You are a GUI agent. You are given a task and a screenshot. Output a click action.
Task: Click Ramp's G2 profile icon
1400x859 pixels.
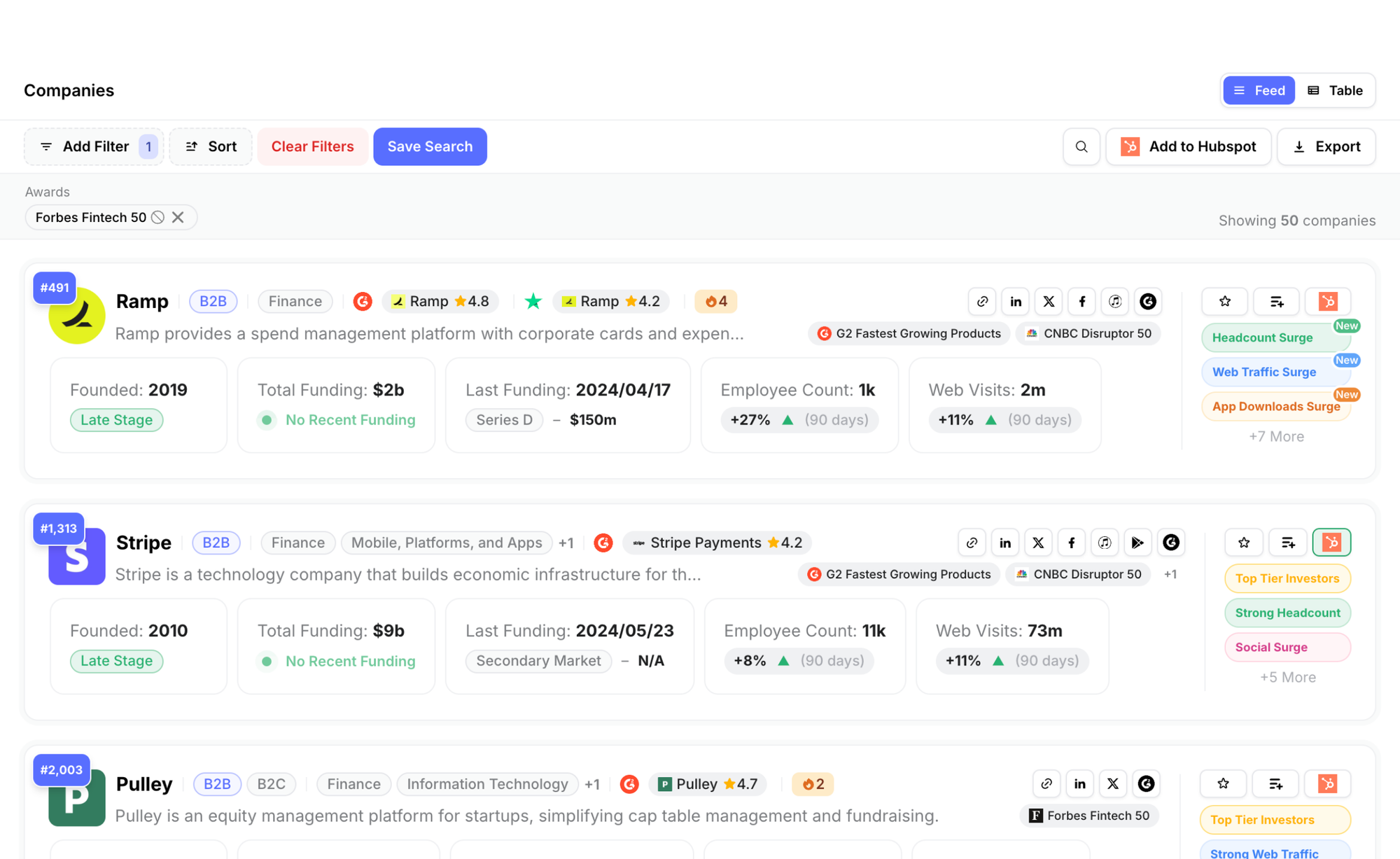[x=1148, y=301]
